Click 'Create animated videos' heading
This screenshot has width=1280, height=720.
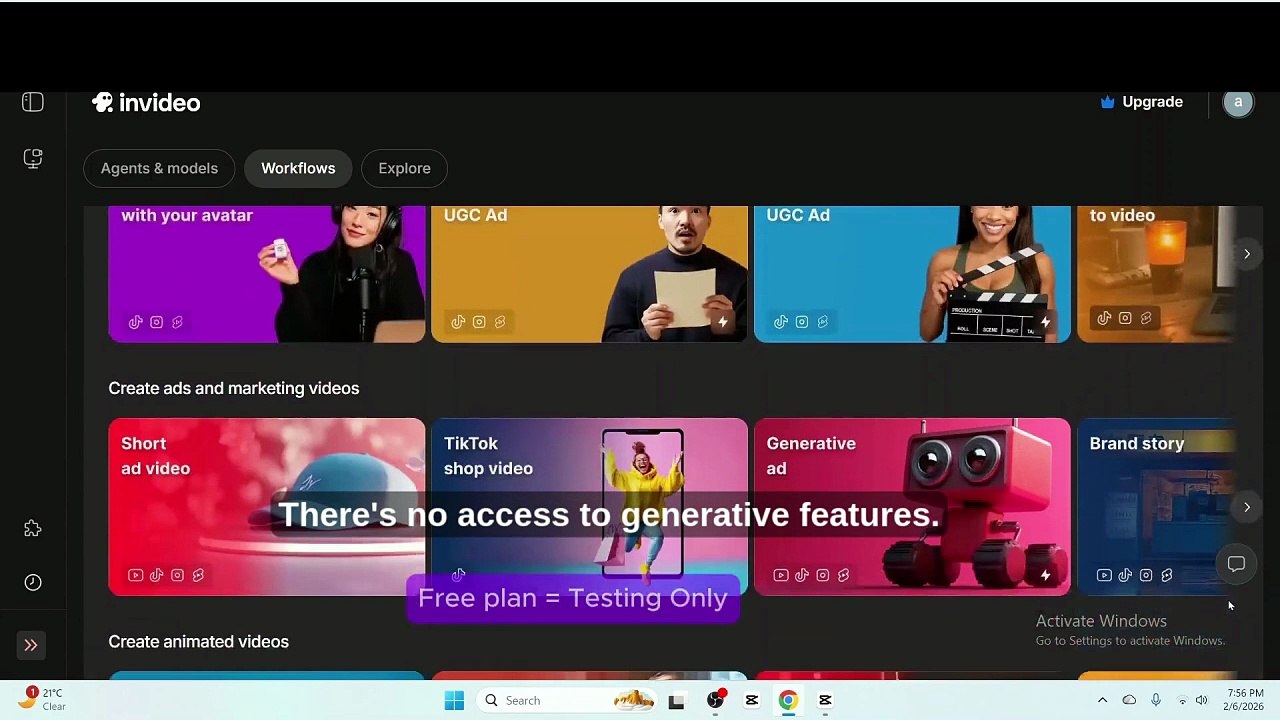click(199, 642)
